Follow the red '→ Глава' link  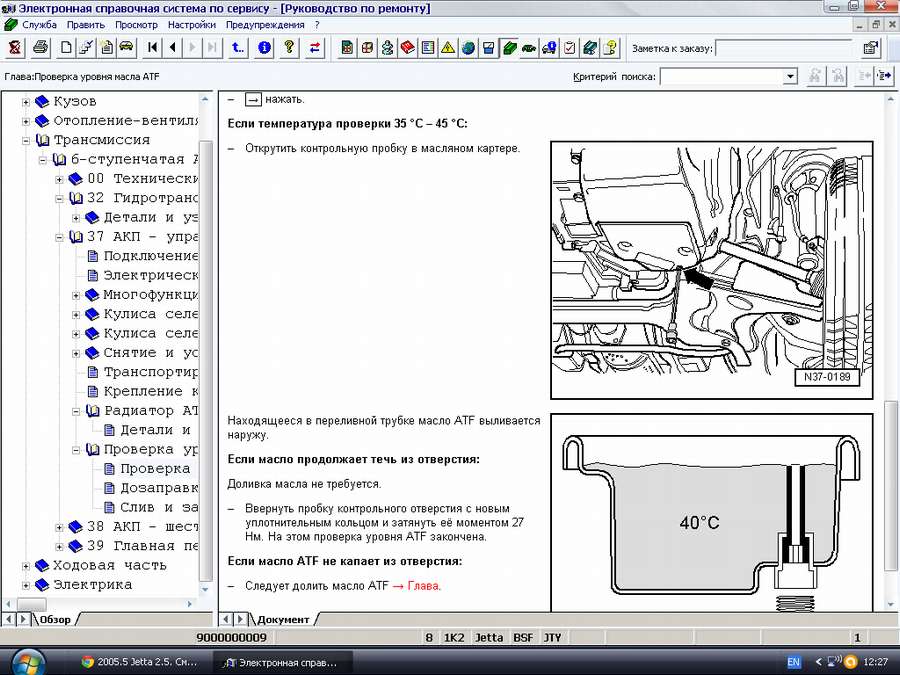417,586
